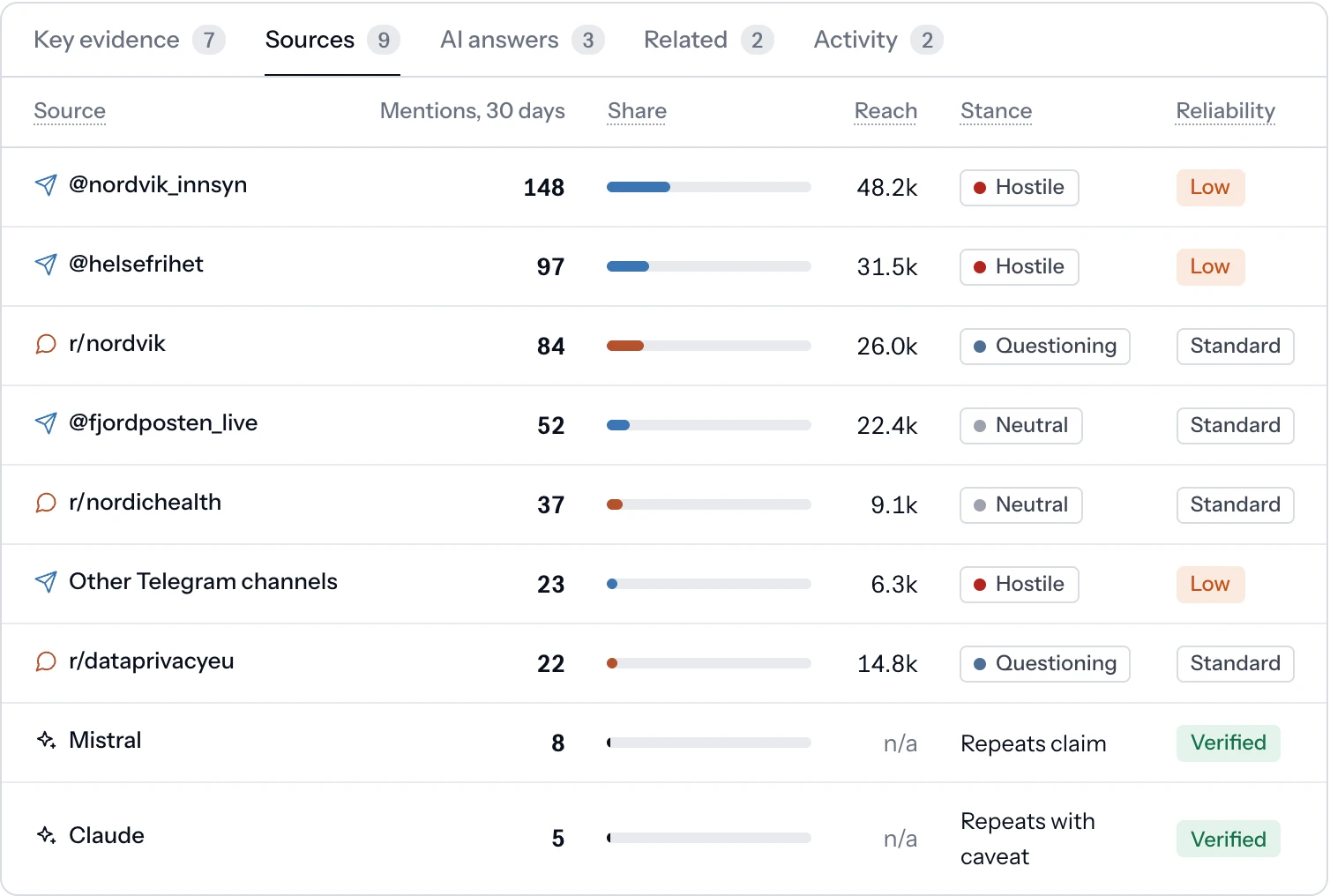The image size is (1330, 896).
Task: Open the r/nordvik source row
Action: tap(664, 346)
